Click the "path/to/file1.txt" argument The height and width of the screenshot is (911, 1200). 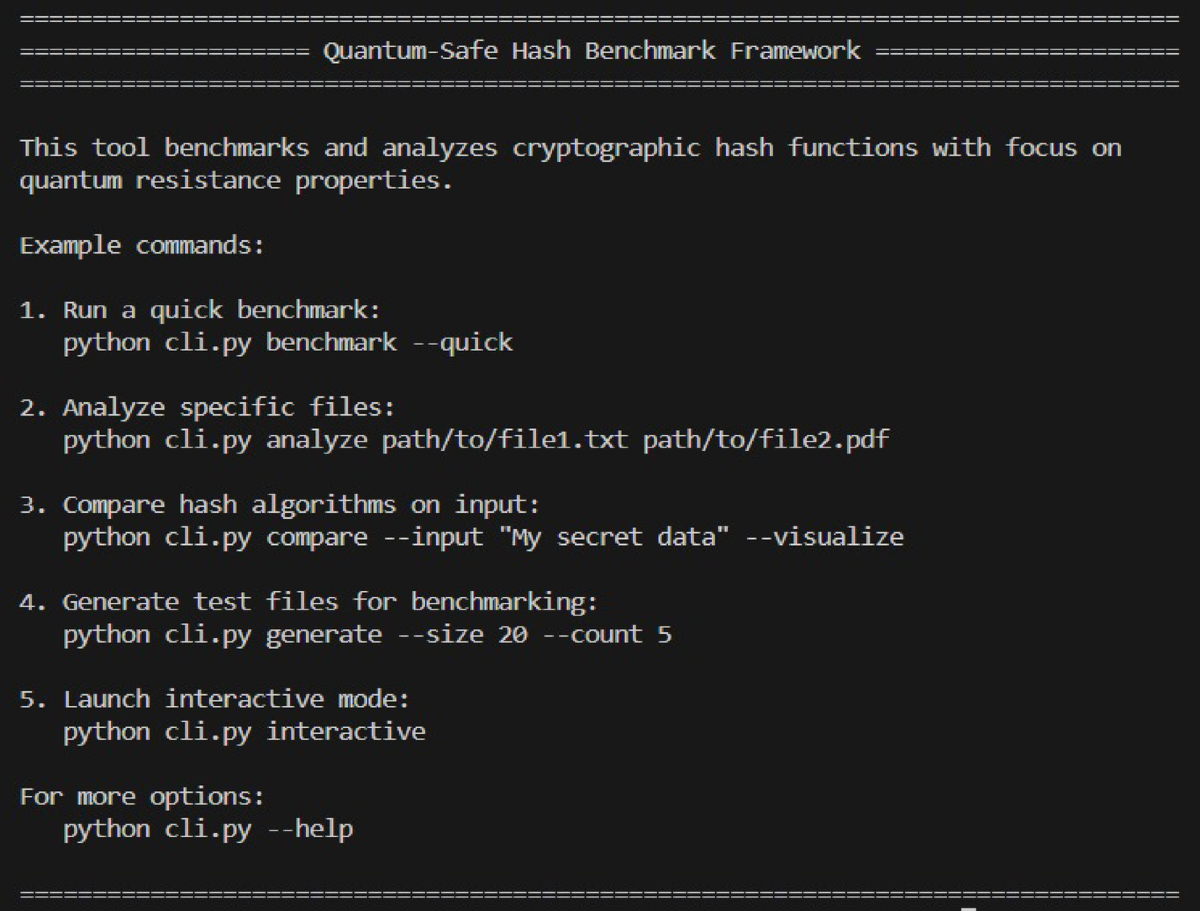click(x=505, y=440)
